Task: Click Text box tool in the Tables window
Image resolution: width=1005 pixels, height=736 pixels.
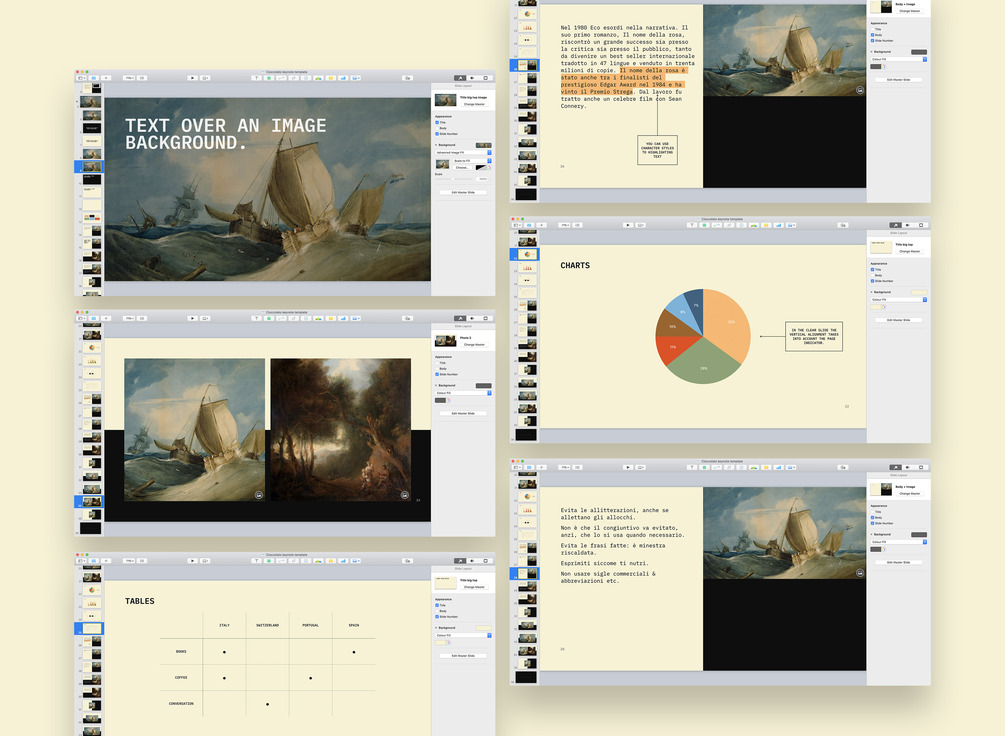Action: coord(256,560)
